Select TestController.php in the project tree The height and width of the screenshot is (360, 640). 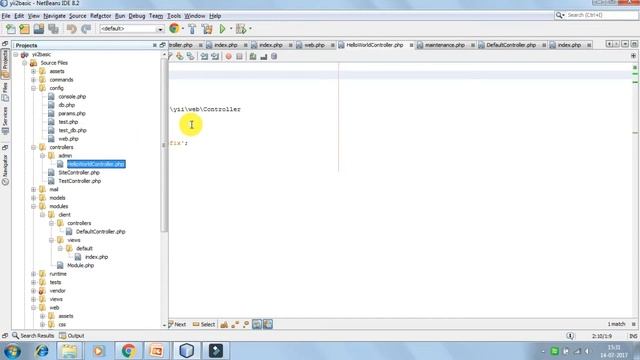(79, 181)
